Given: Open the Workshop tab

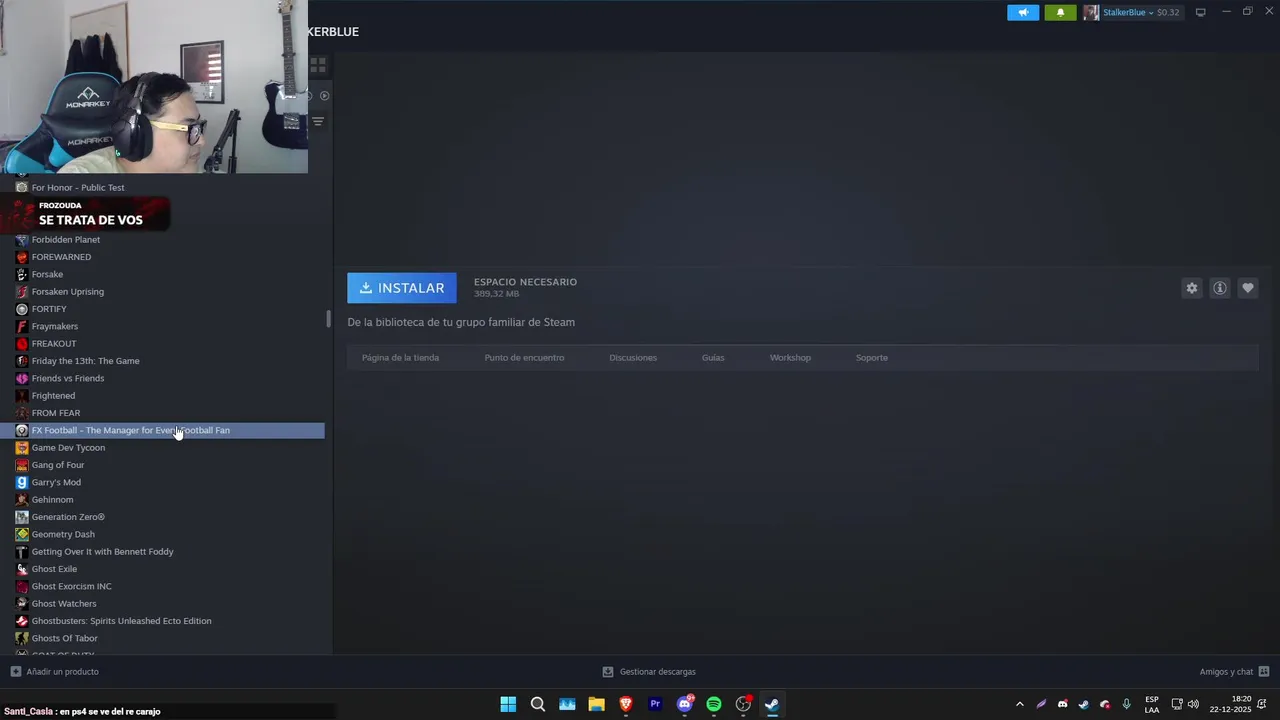Looking at the screenshot, I should point(790,357).
